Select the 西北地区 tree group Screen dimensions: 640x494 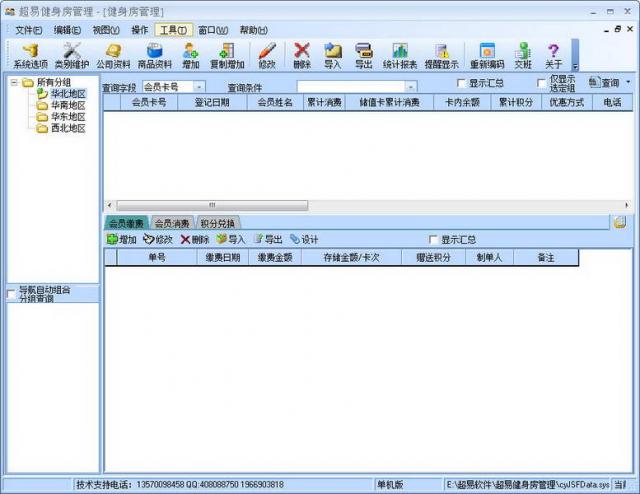point(68,128)
